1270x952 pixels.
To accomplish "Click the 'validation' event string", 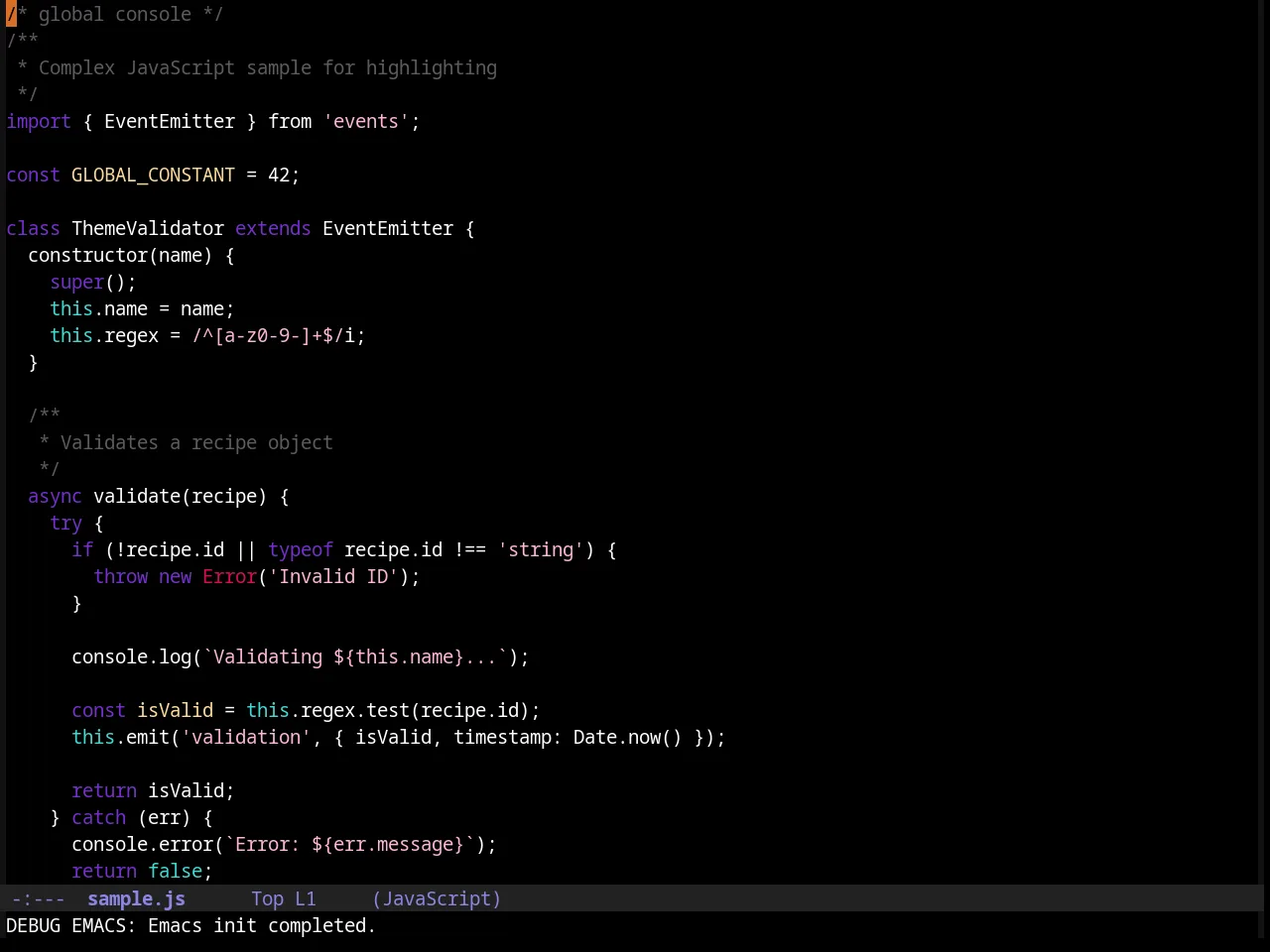I will tap(246, 737).
